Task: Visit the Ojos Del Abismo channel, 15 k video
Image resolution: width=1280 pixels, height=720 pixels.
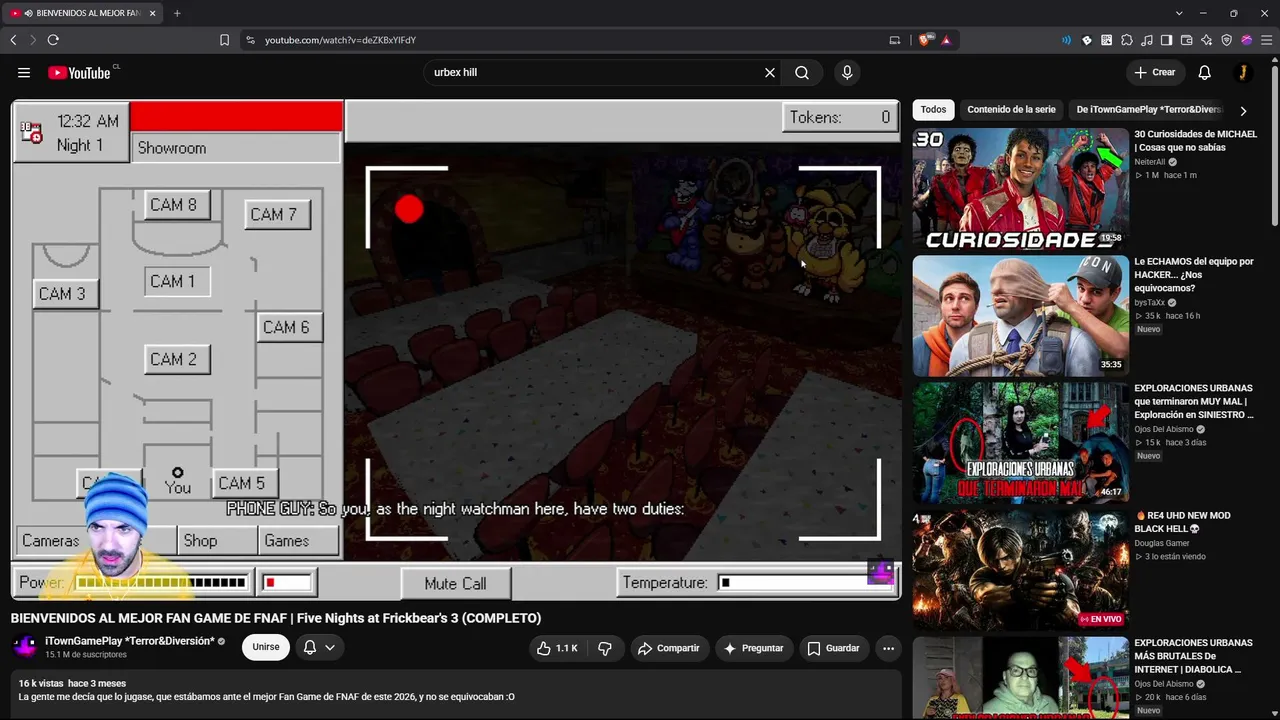Action: click(1164, 429)
